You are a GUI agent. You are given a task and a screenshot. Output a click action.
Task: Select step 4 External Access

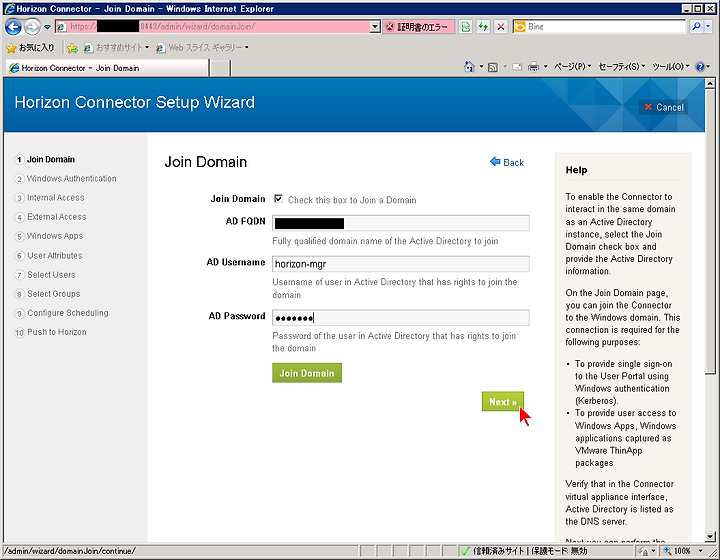tap(51, 217)
